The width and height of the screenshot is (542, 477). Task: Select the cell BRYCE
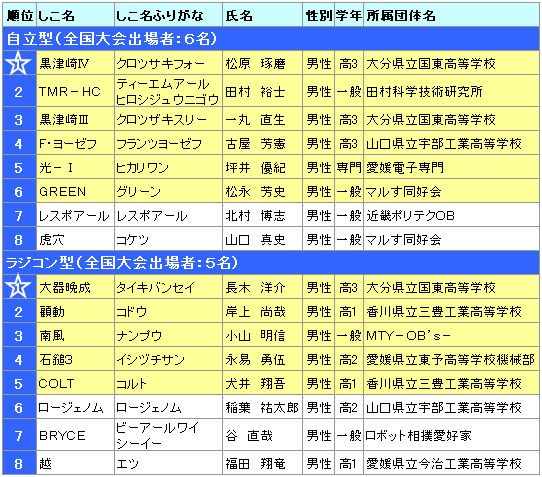(x=75, y=435)
